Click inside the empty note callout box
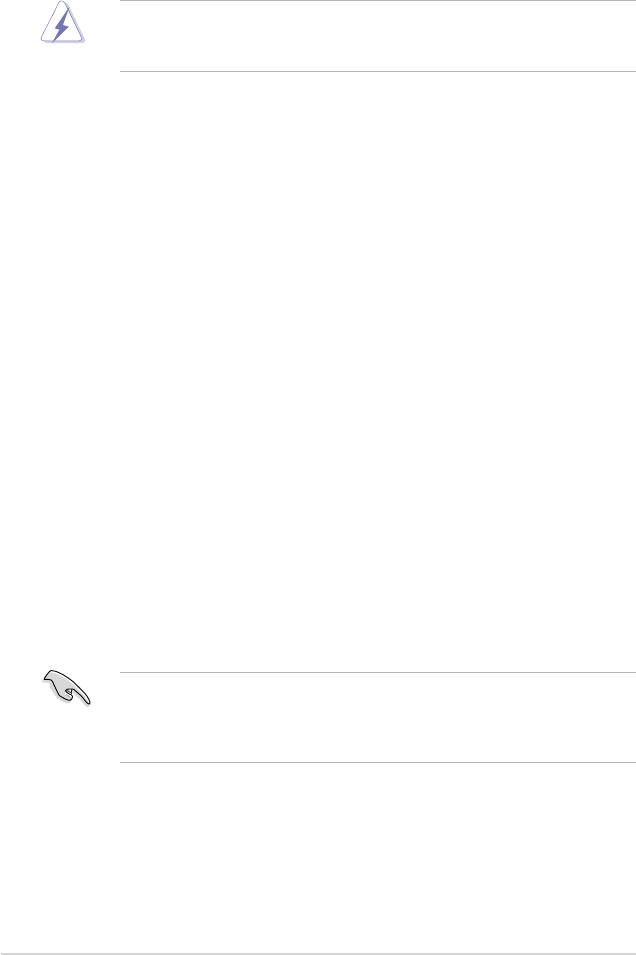636x955 pixels. click(x=378, y=717)
